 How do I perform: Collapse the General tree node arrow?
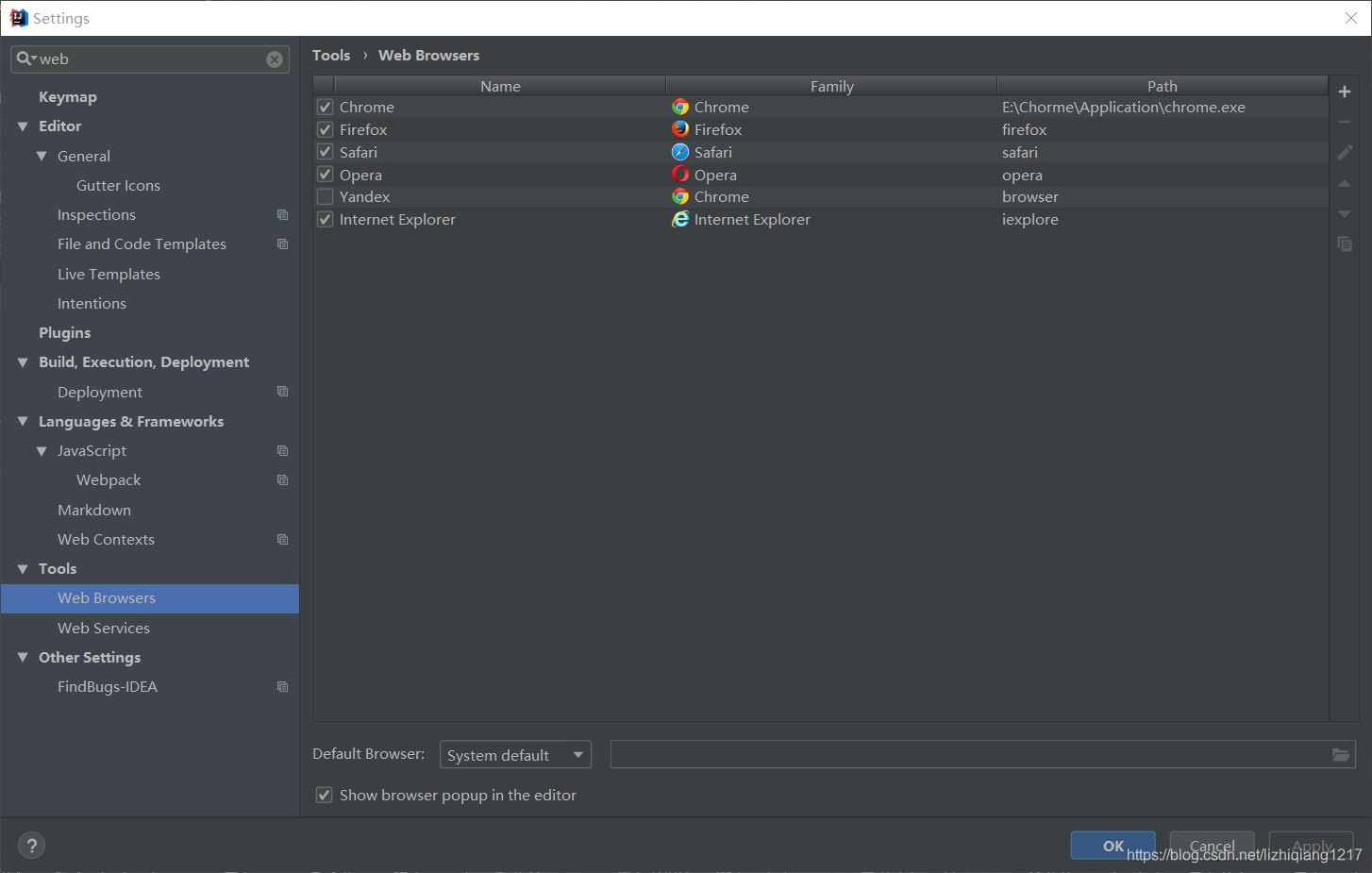(42, 156)
